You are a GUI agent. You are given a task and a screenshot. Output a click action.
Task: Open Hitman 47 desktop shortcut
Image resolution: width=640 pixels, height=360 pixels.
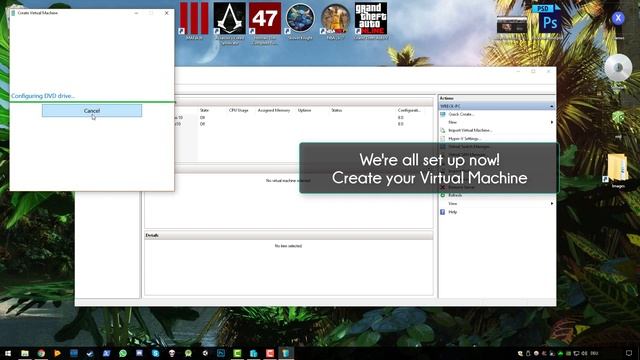pos(265,22)
